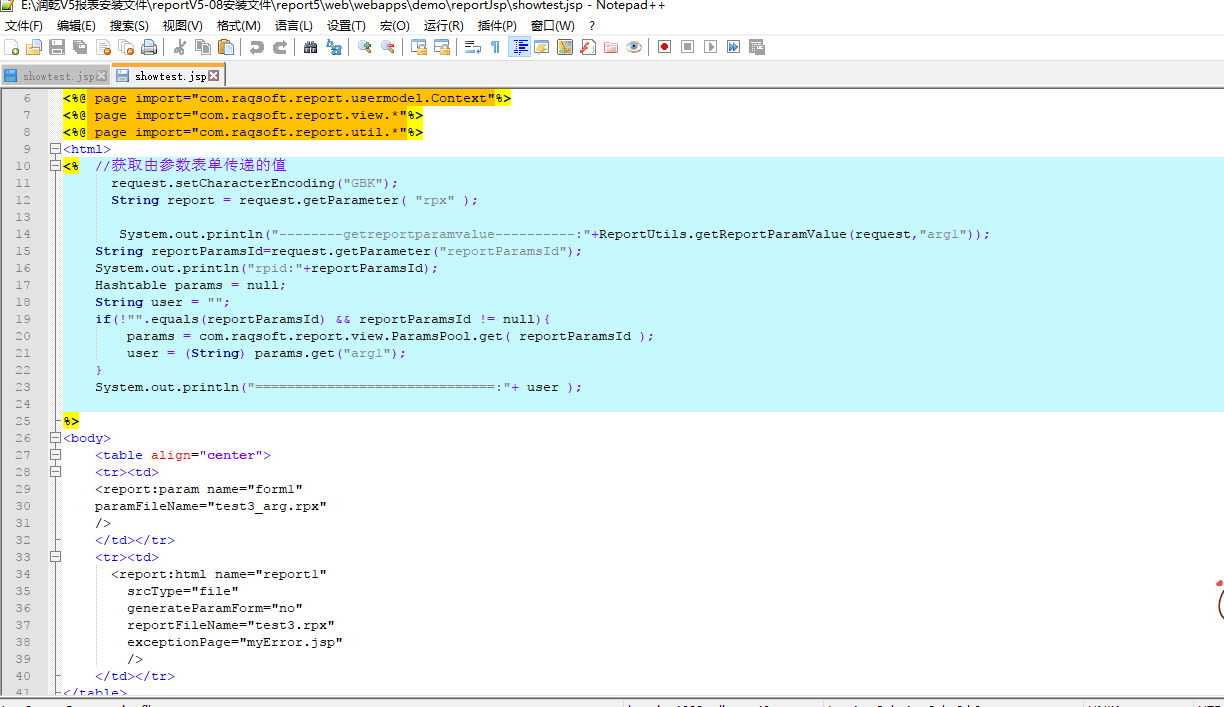
Task: Open the 搜索(S) menu
Action: tap(129, 26)
